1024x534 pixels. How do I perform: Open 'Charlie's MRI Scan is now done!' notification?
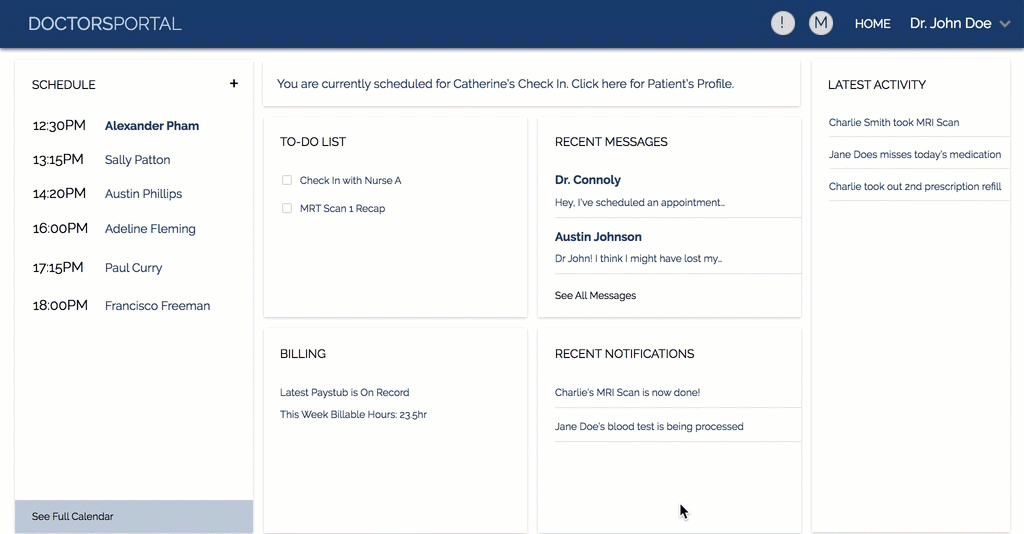click(627, 392)
